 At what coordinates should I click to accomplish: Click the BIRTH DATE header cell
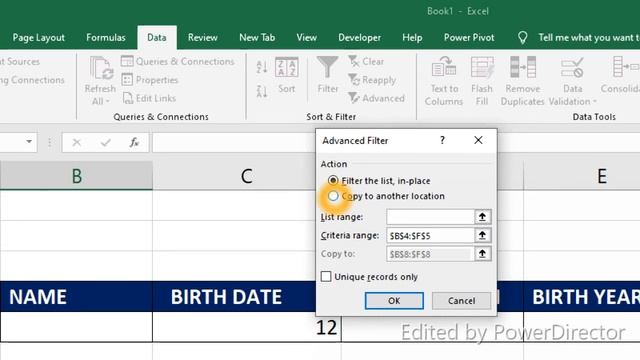click(x=234, y=297)
